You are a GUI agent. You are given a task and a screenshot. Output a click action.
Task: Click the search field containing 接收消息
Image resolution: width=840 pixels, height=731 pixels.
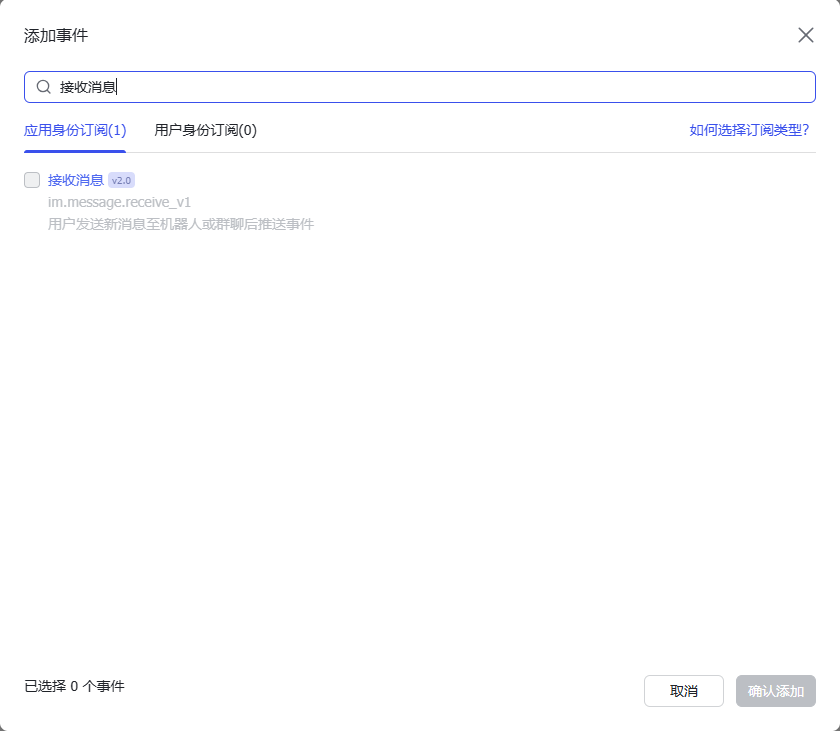(x=420, y=87)
